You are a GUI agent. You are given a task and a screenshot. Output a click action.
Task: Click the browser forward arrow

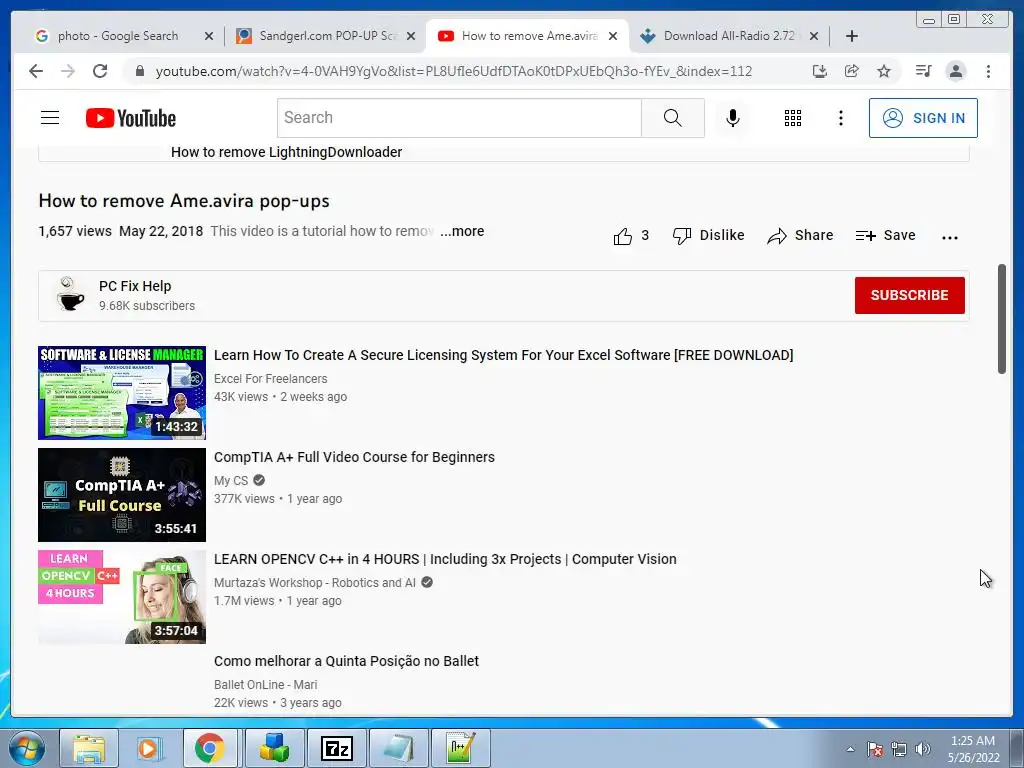(x=68, y=71)
